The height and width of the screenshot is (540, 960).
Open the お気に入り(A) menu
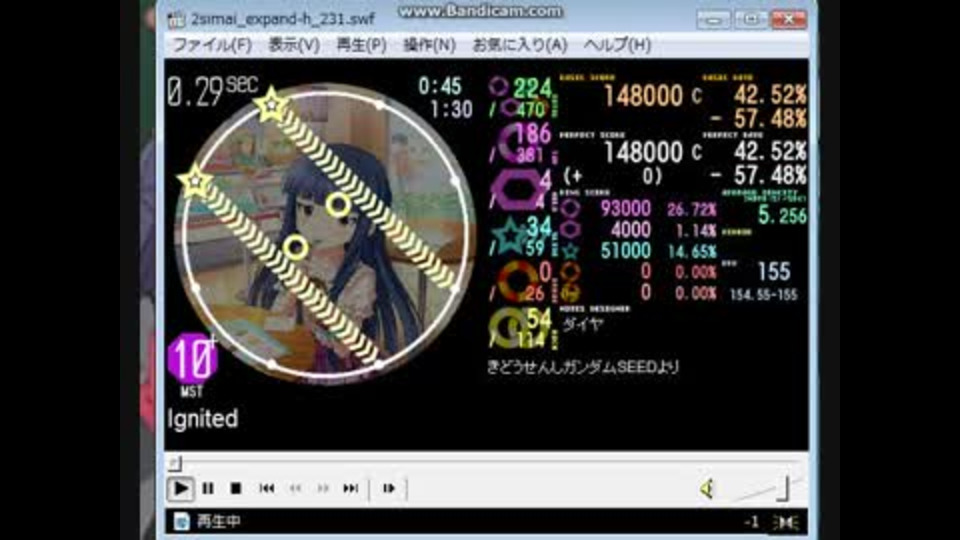point(520,45)
